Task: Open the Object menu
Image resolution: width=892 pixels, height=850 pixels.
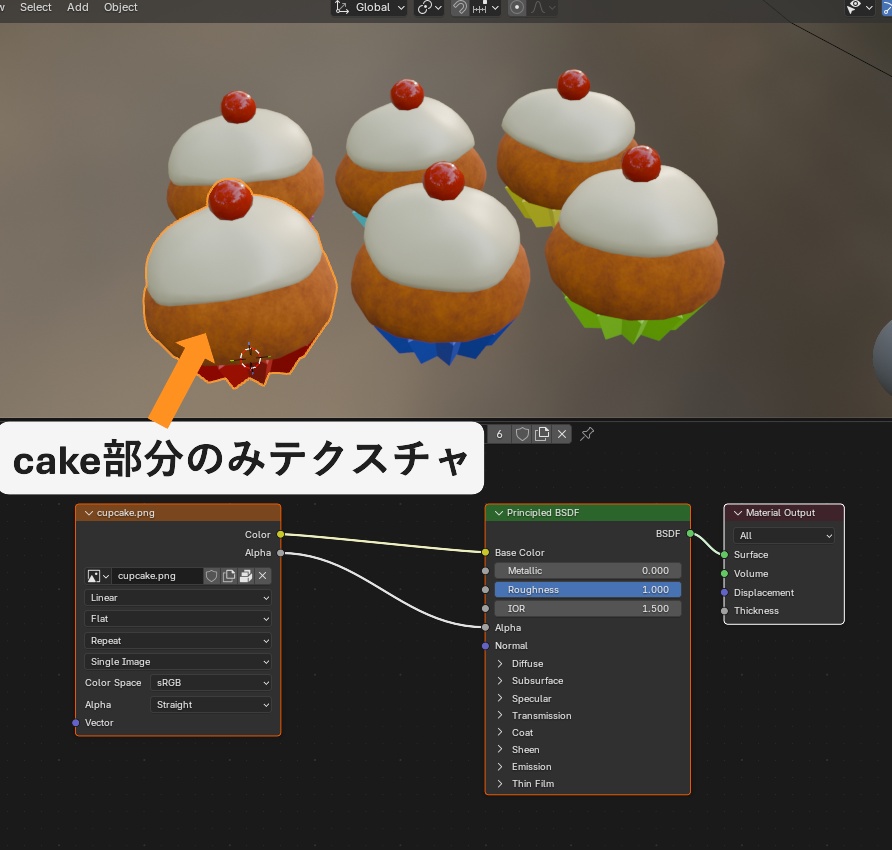Action: (x=121, y=7)
